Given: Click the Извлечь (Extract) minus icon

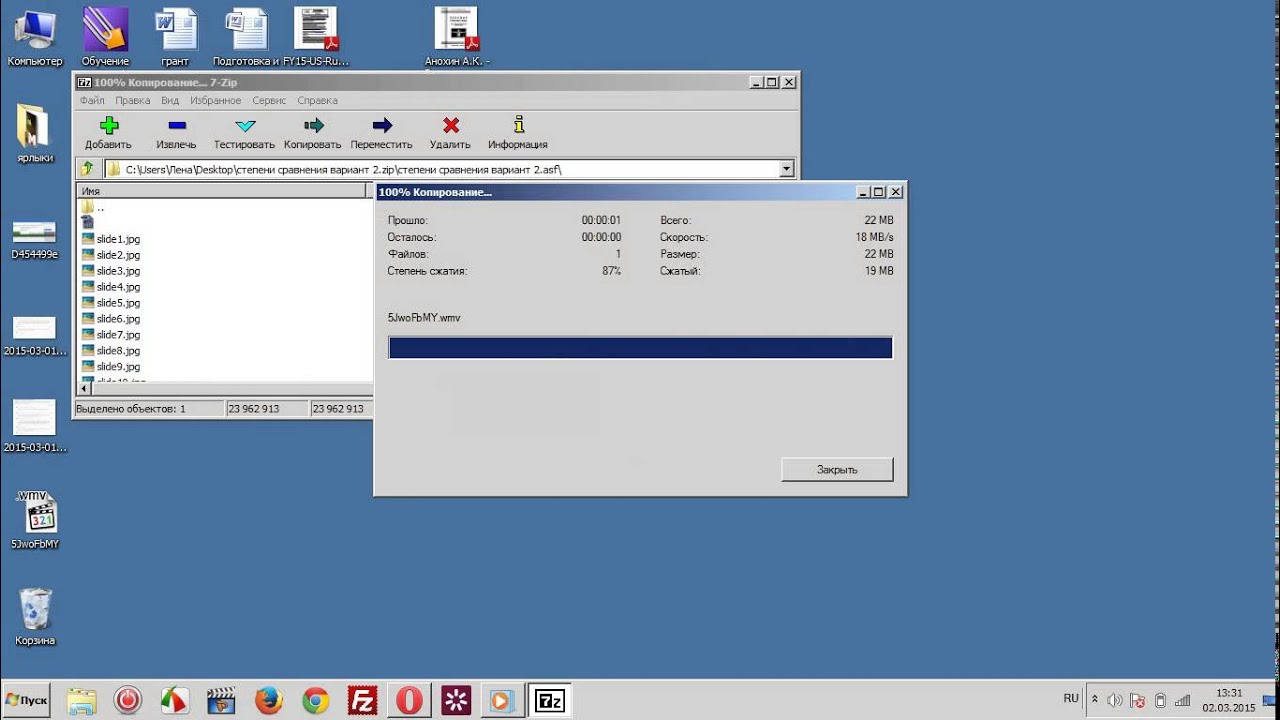Looking at the screenshot, I should click(177, 125).
